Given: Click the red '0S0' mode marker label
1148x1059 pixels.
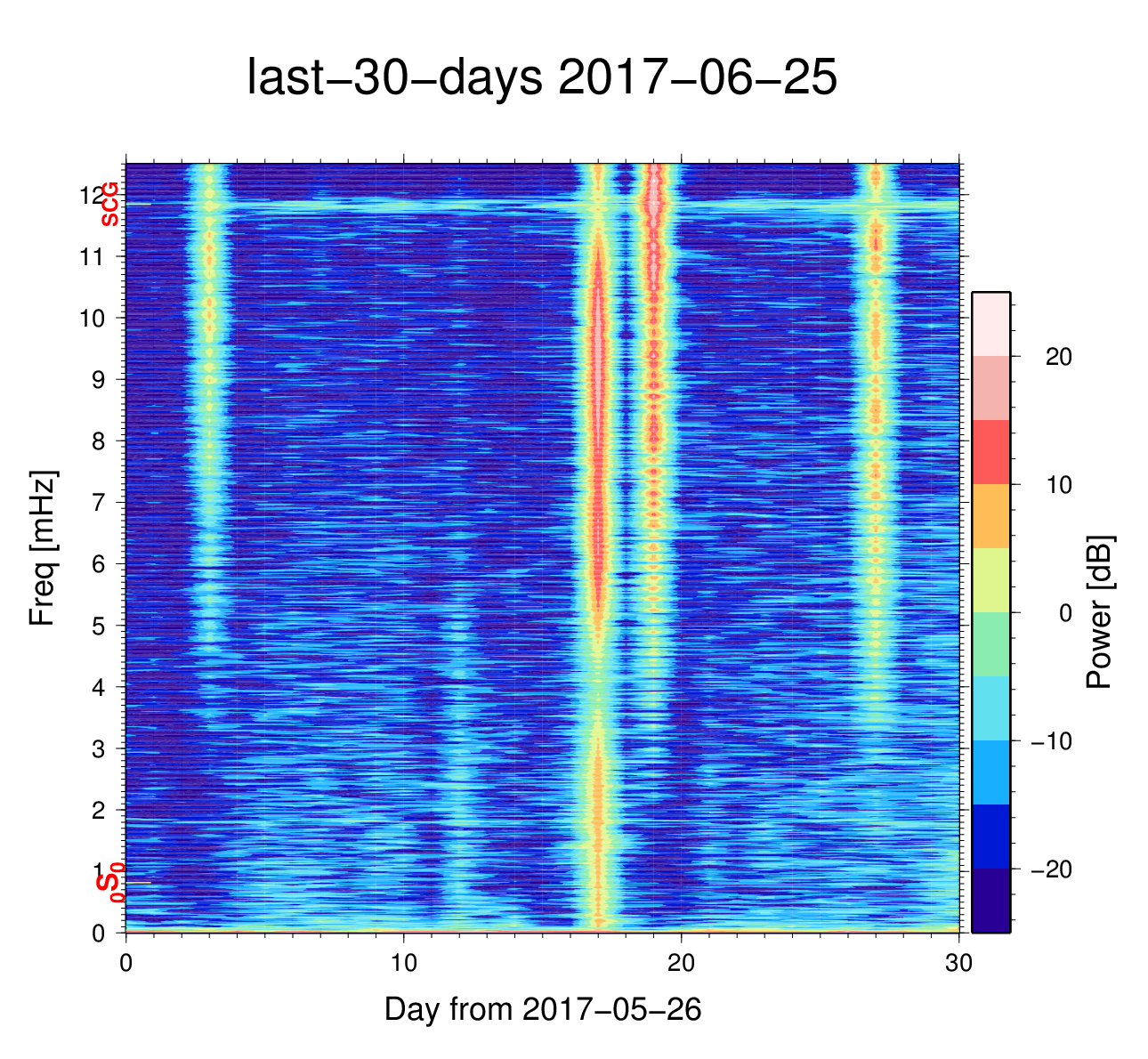Looking at the screenshot, I should [109, 883].
